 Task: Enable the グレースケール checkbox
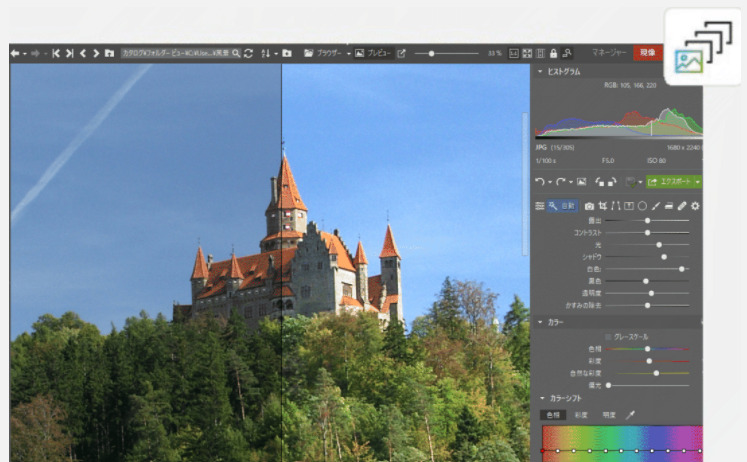pyautogui.click(x=607, y=337)
